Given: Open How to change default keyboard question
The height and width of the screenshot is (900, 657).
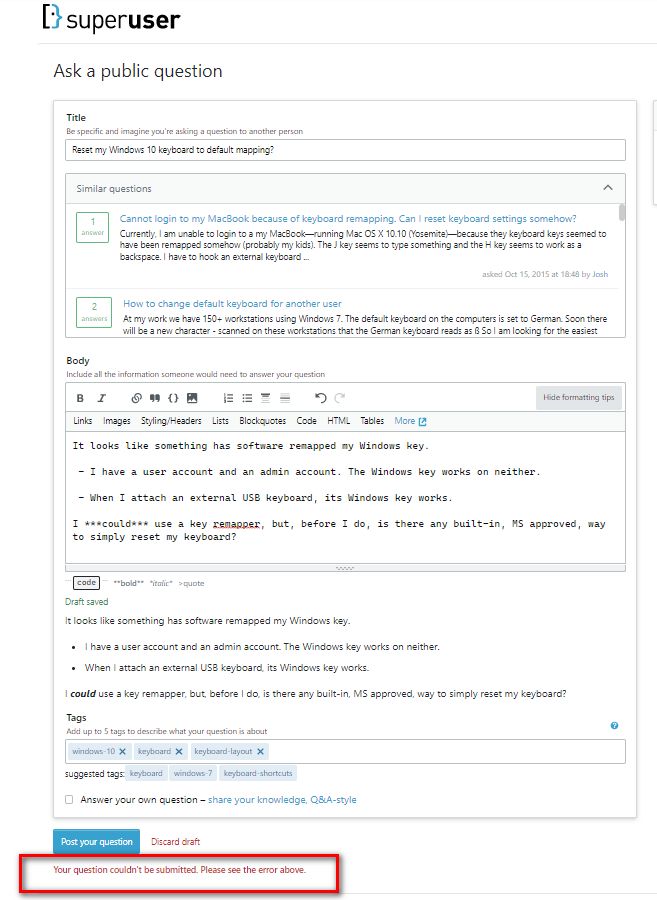Looking at the screenshot, I should coord(232,304).
